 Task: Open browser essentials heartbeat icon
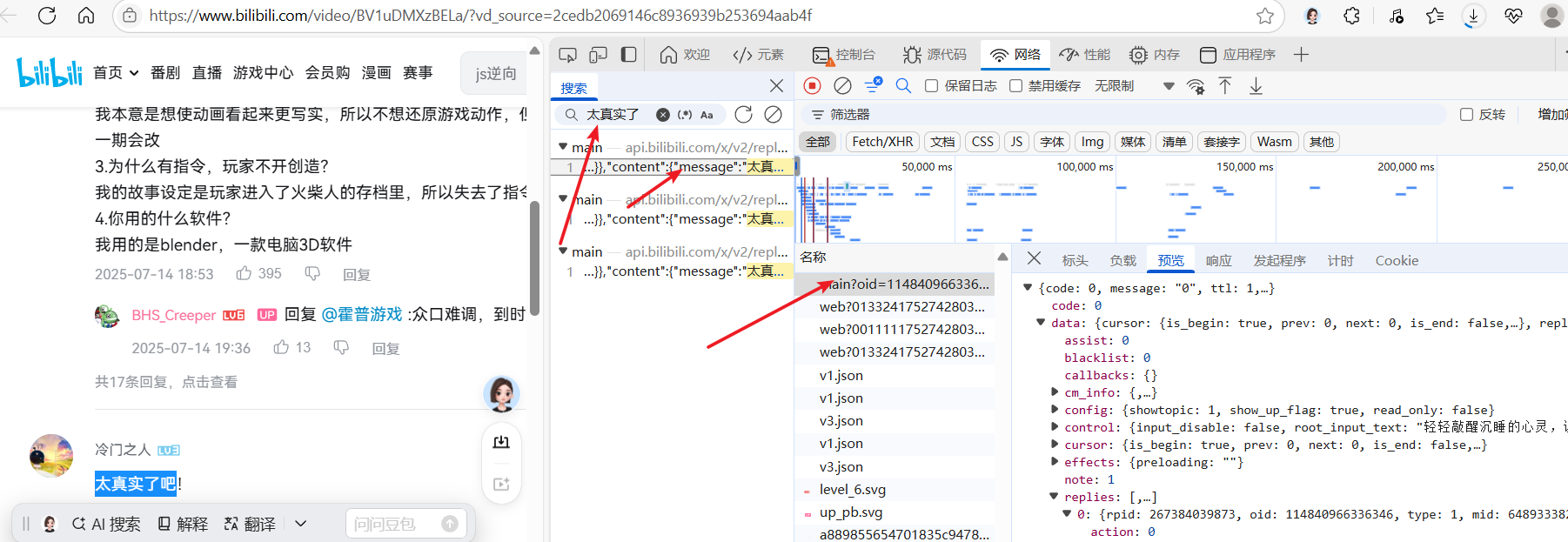pyautogui.click(x=1513, y=16)
